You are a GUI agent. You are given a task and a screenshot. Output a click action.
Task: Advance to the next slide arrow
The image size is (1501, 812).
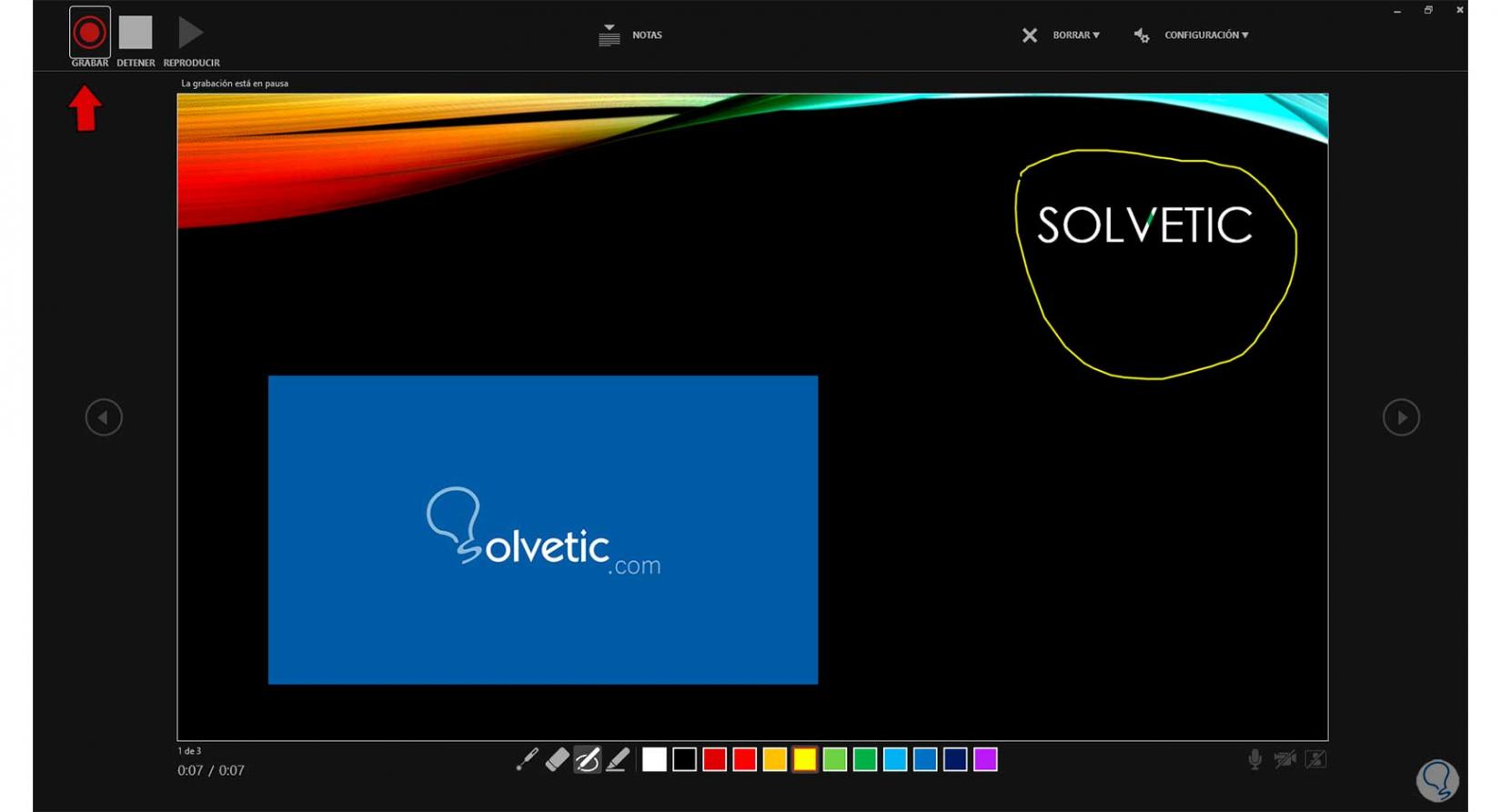[x=1401, y=417]
